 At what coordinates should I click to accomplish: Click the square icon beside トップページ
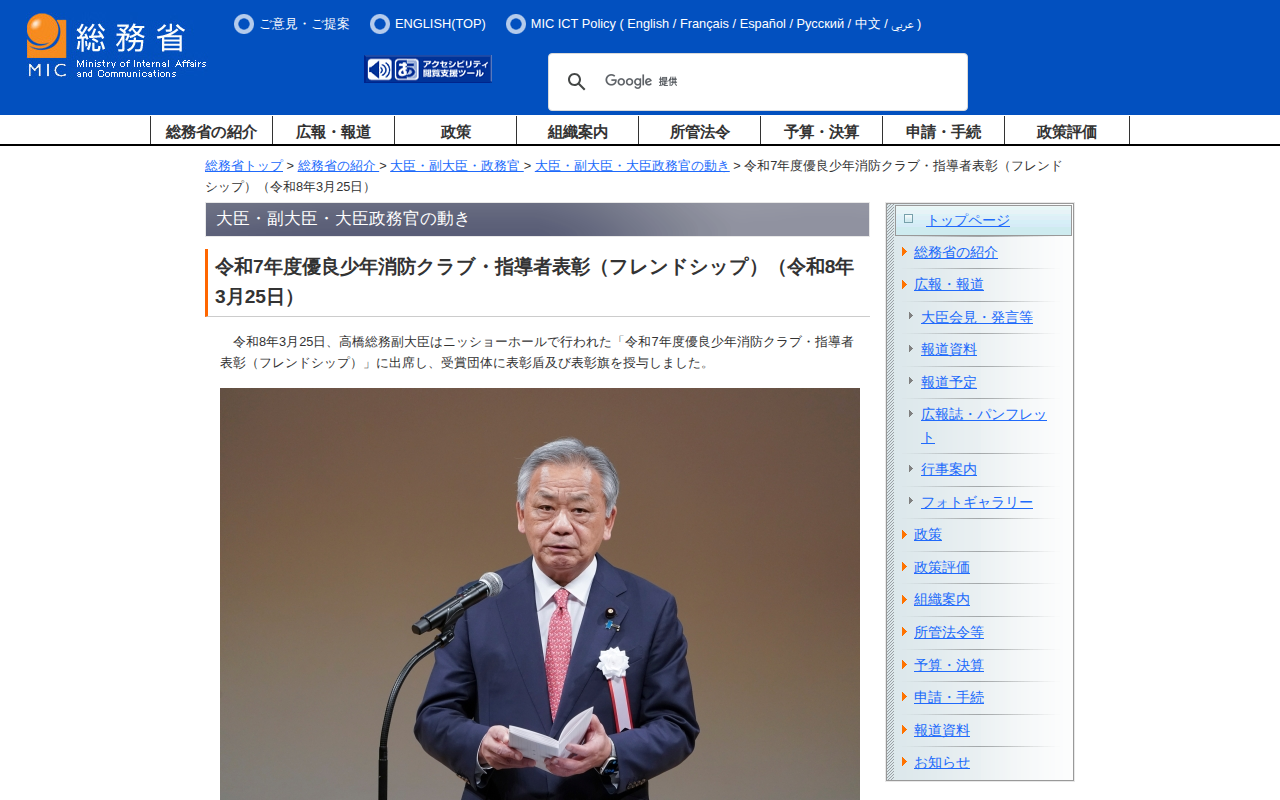[x=908, y=219]
